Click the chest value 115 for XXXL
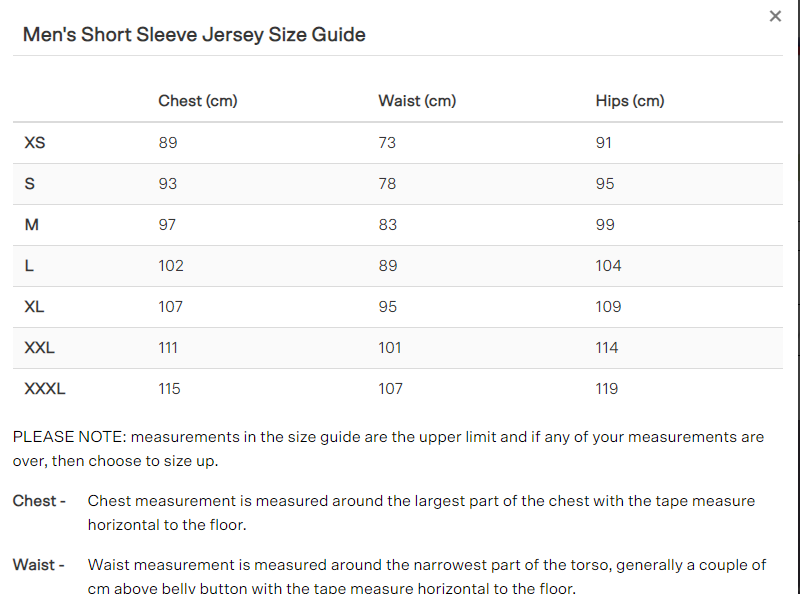Viewport: 800px width, 594px height. 169,388
